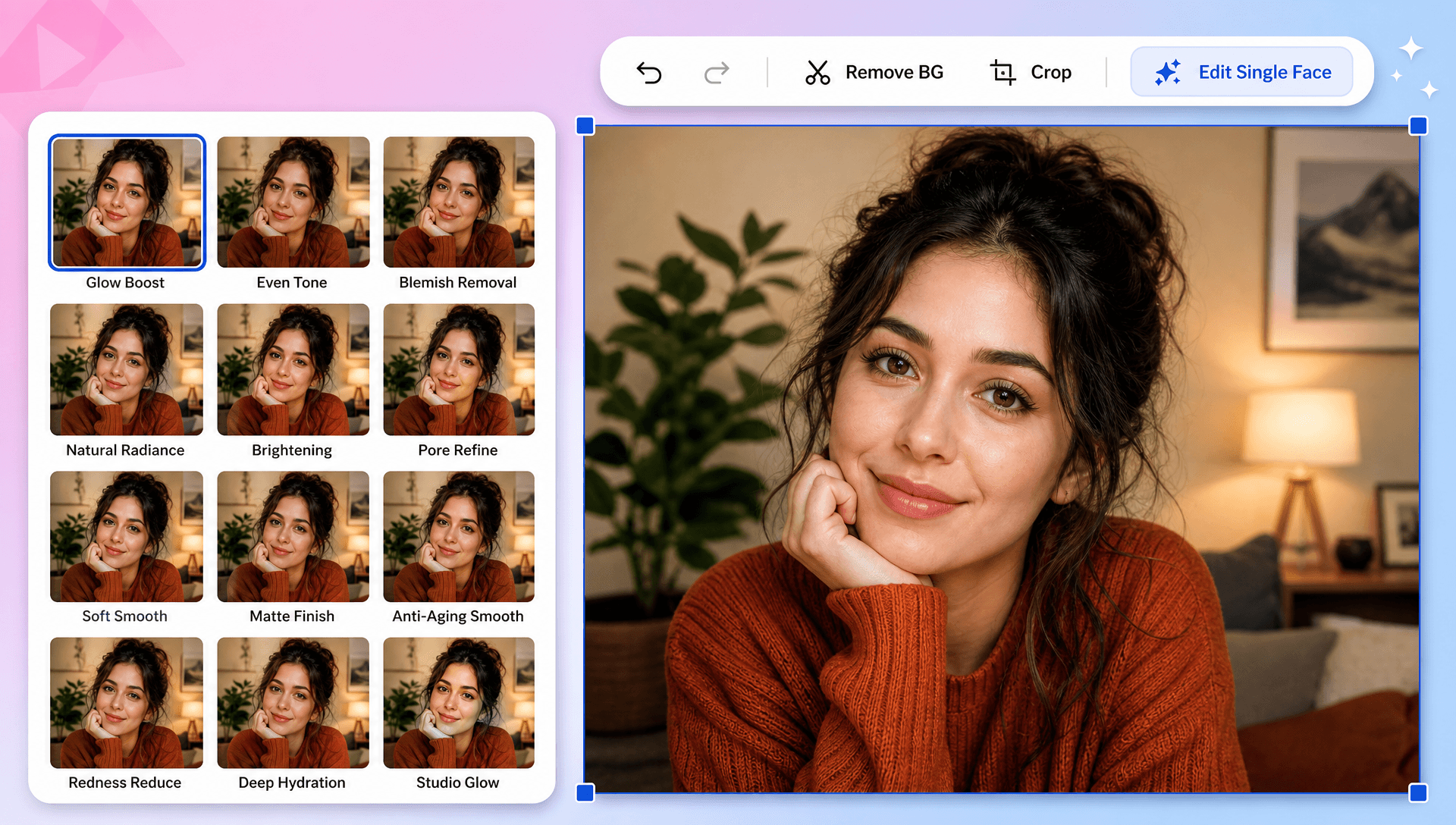The height and width of the screenshot is (825, 1456).
Task: Click the redo arrow icon
Action: click(717, 73)
